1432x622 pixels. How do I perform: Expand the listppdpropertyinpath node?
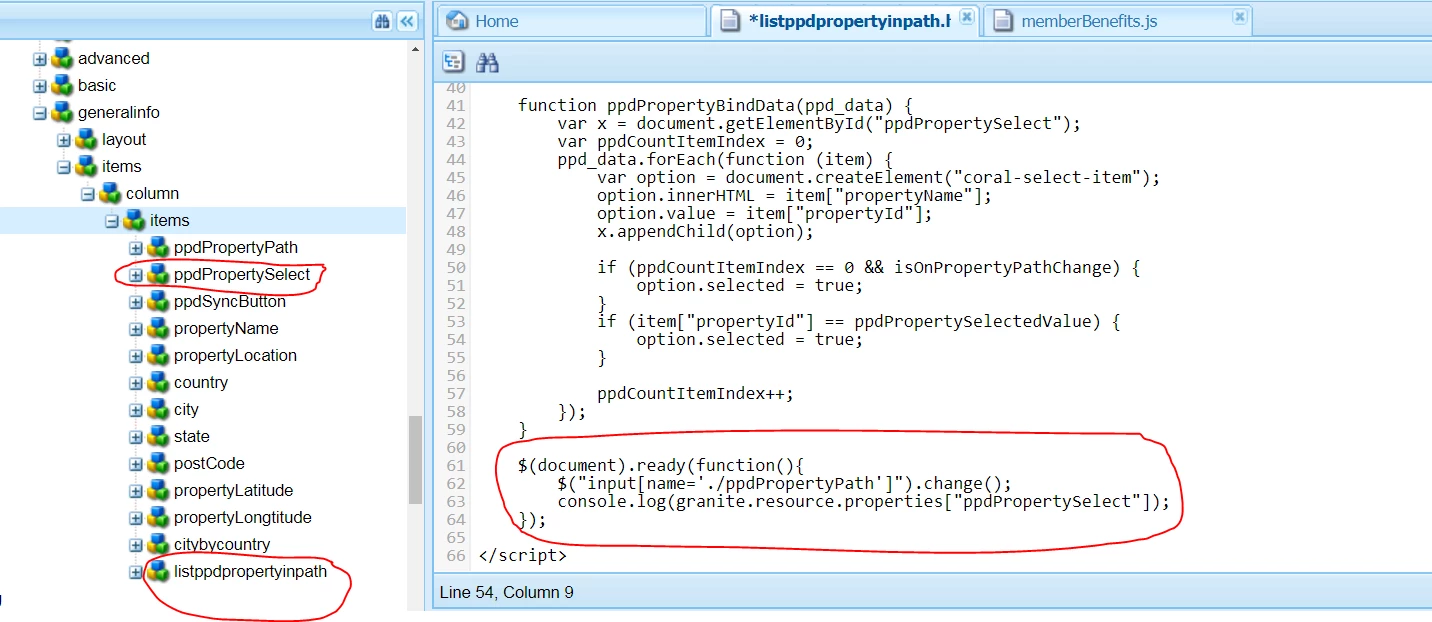pos(136,572)
